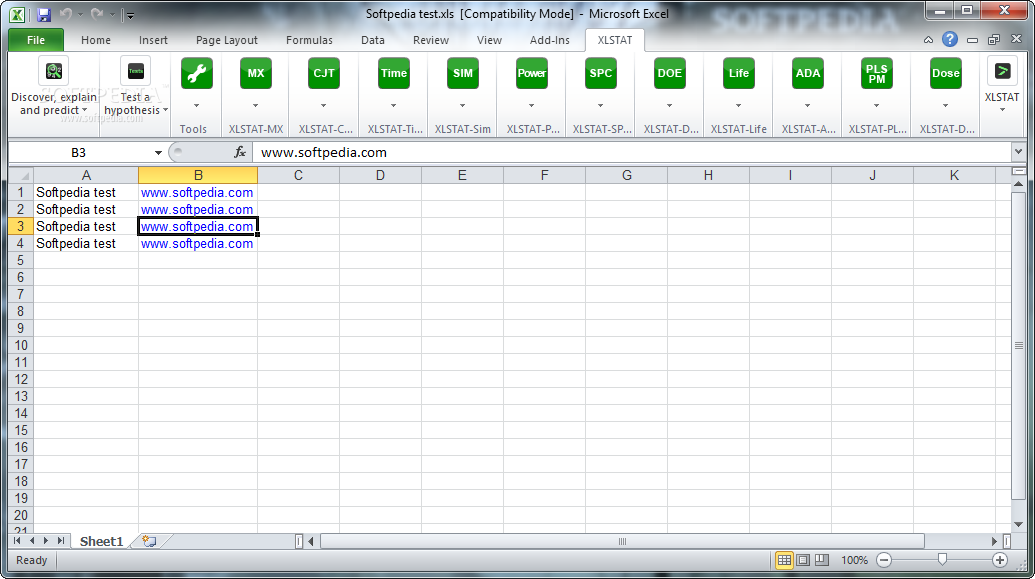Open the link in cell B2
Viewport: 1035px width, 579px height.
click(197, 210)
